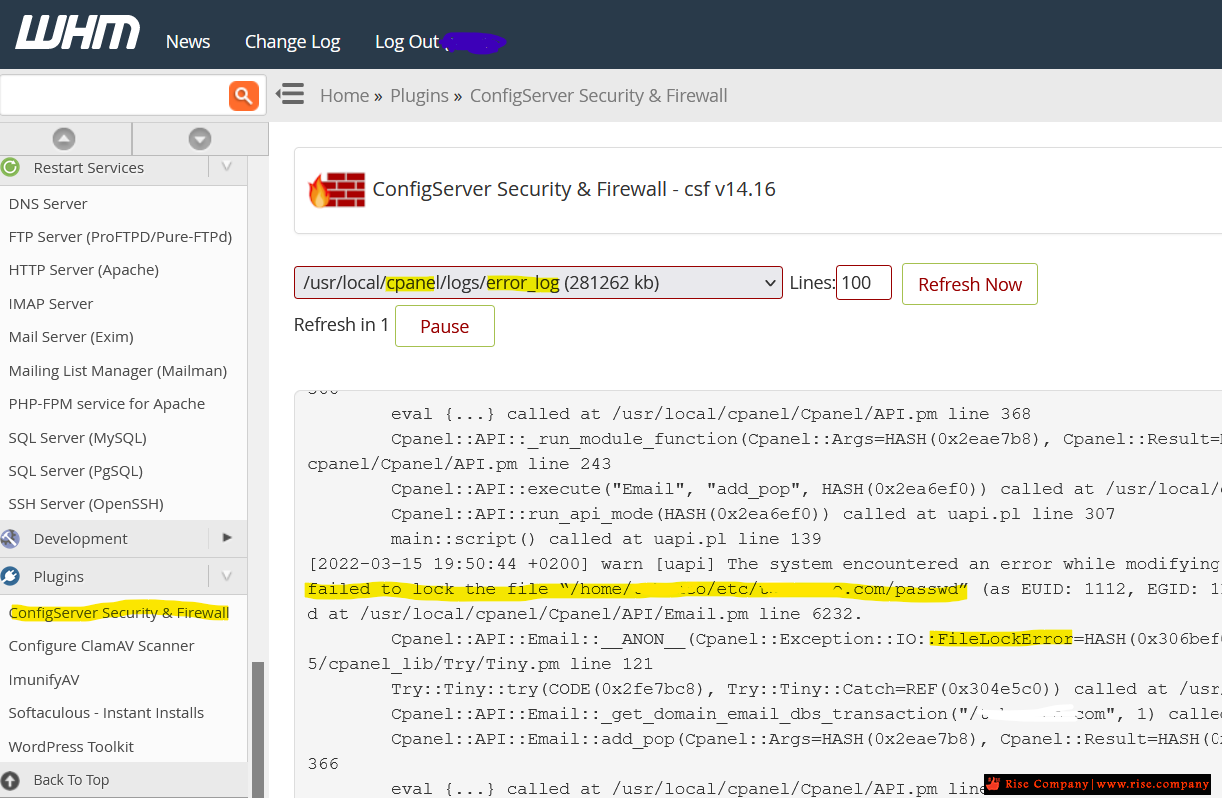
Task: Click the WHM logo
Action: (x=77, y=32)
